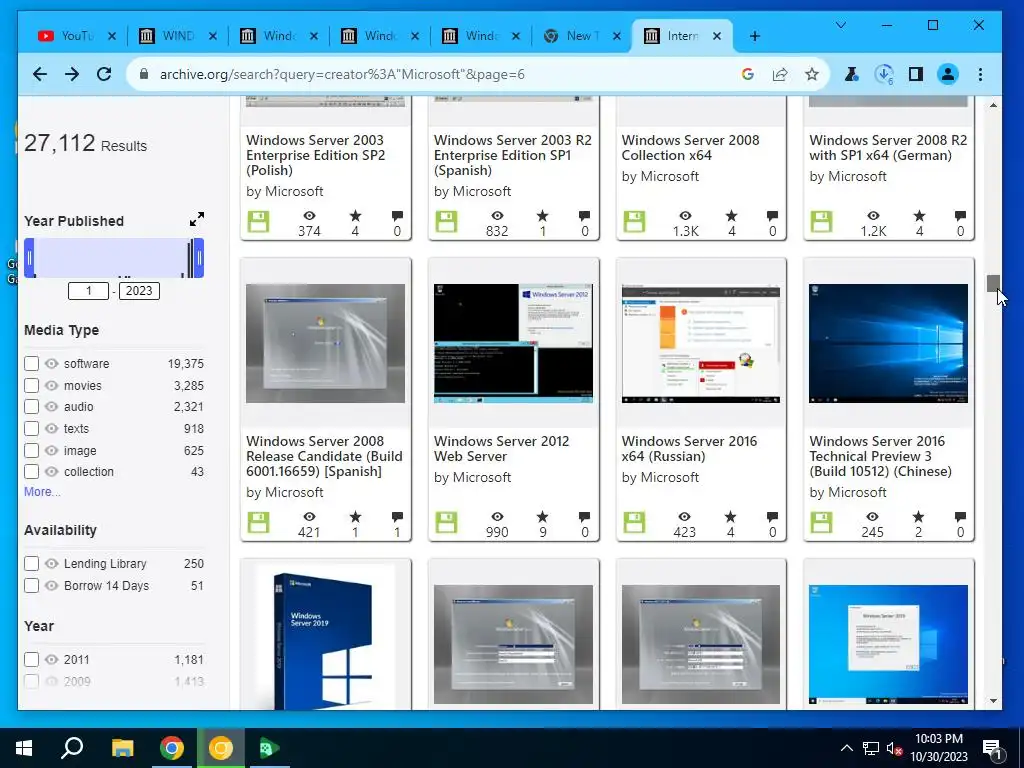The image size is (1024, 768).
Task: Click the reviews icon on Windows Server 2008 Release Candidate card
Action: 397,517
